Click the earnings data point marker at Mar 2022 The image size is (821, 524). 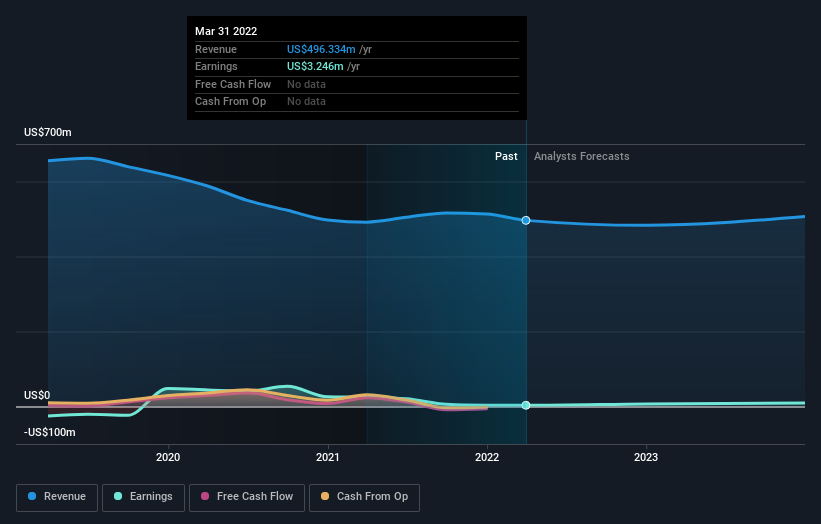pyautogui.click(x=526, y=405)
